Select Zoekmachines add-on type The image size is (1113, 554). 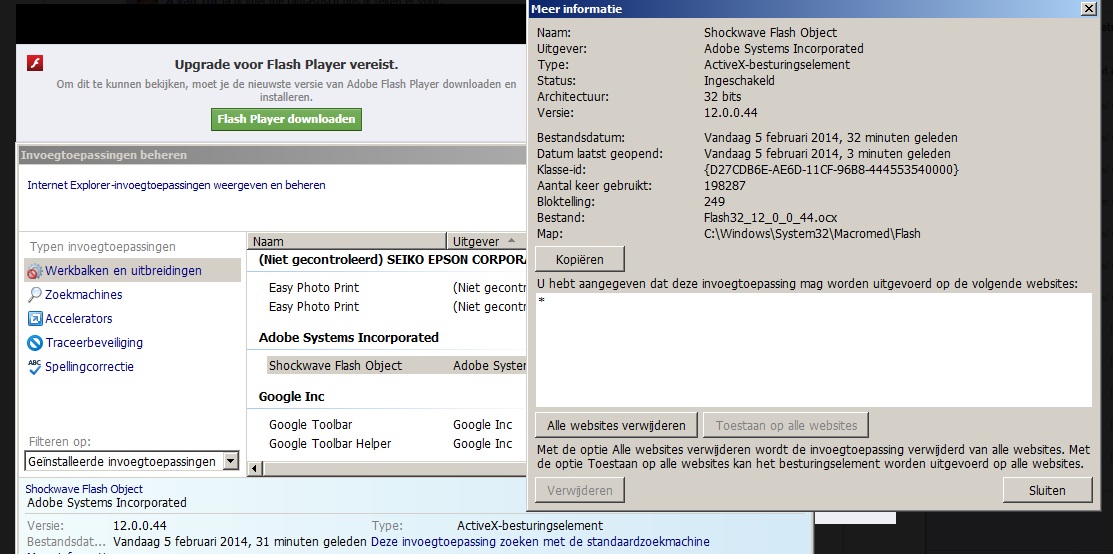tap(84, 295)
